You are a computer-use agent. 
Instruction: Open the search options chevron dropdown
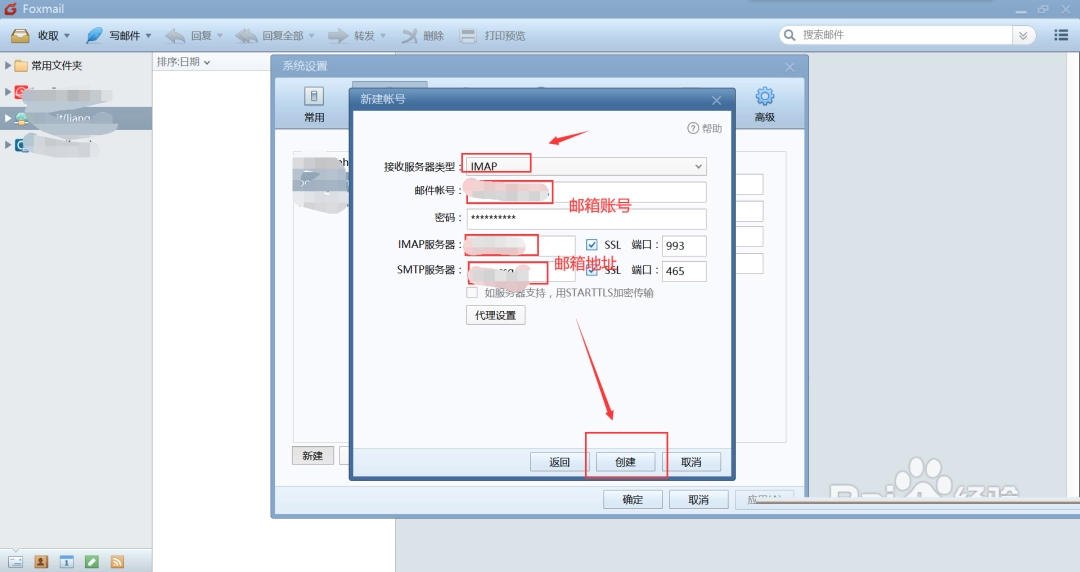(1023, 35)
